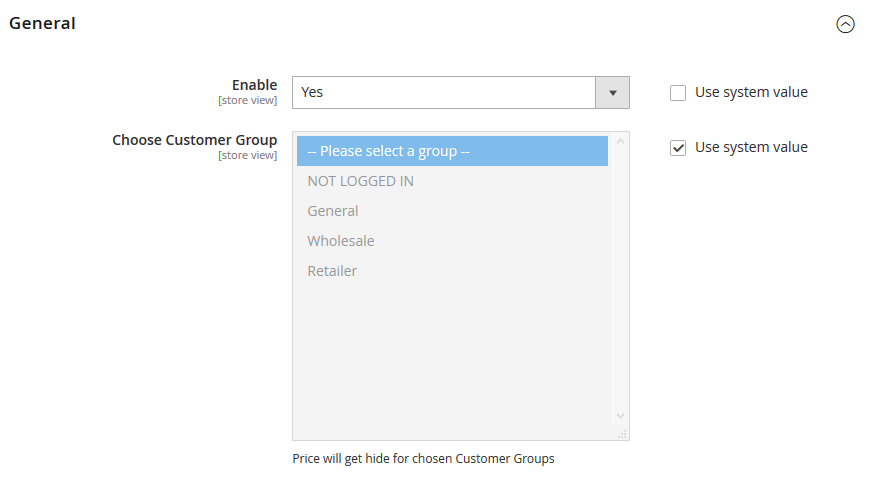Image resolution: width=874 pixels, height=478 pixels.
Task: Click the listbox resize handle corner
Action: (x=622, y=434)
